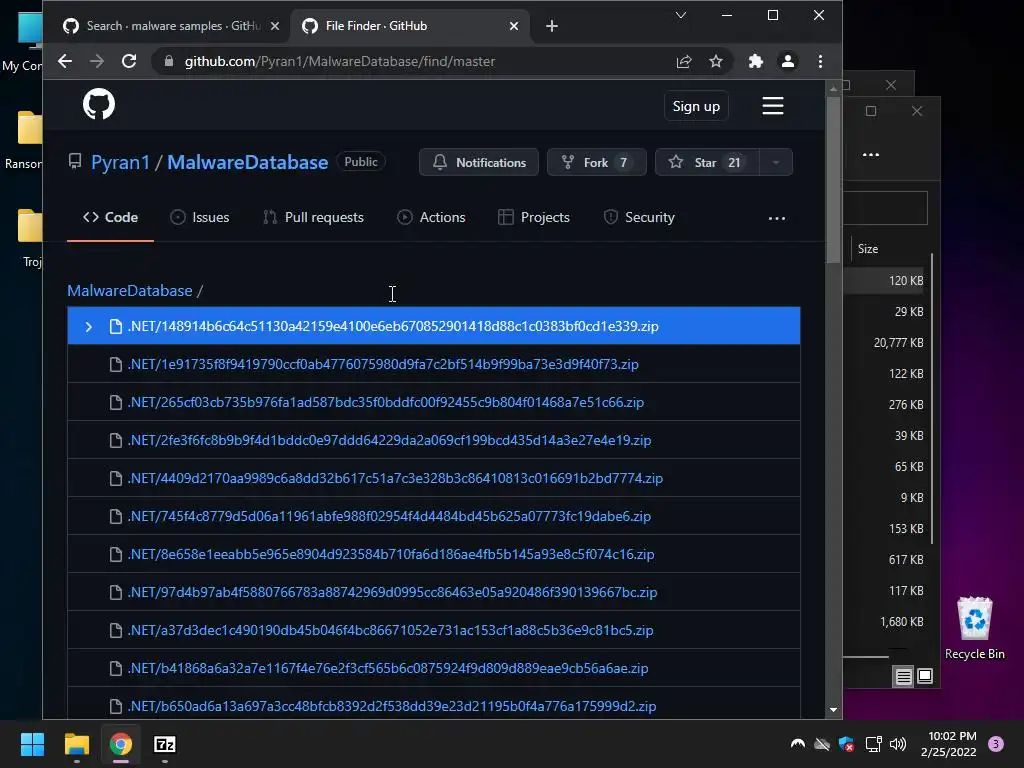Close the Search malware samples tab
1024x768 pixels.
(x=275, y=26)
